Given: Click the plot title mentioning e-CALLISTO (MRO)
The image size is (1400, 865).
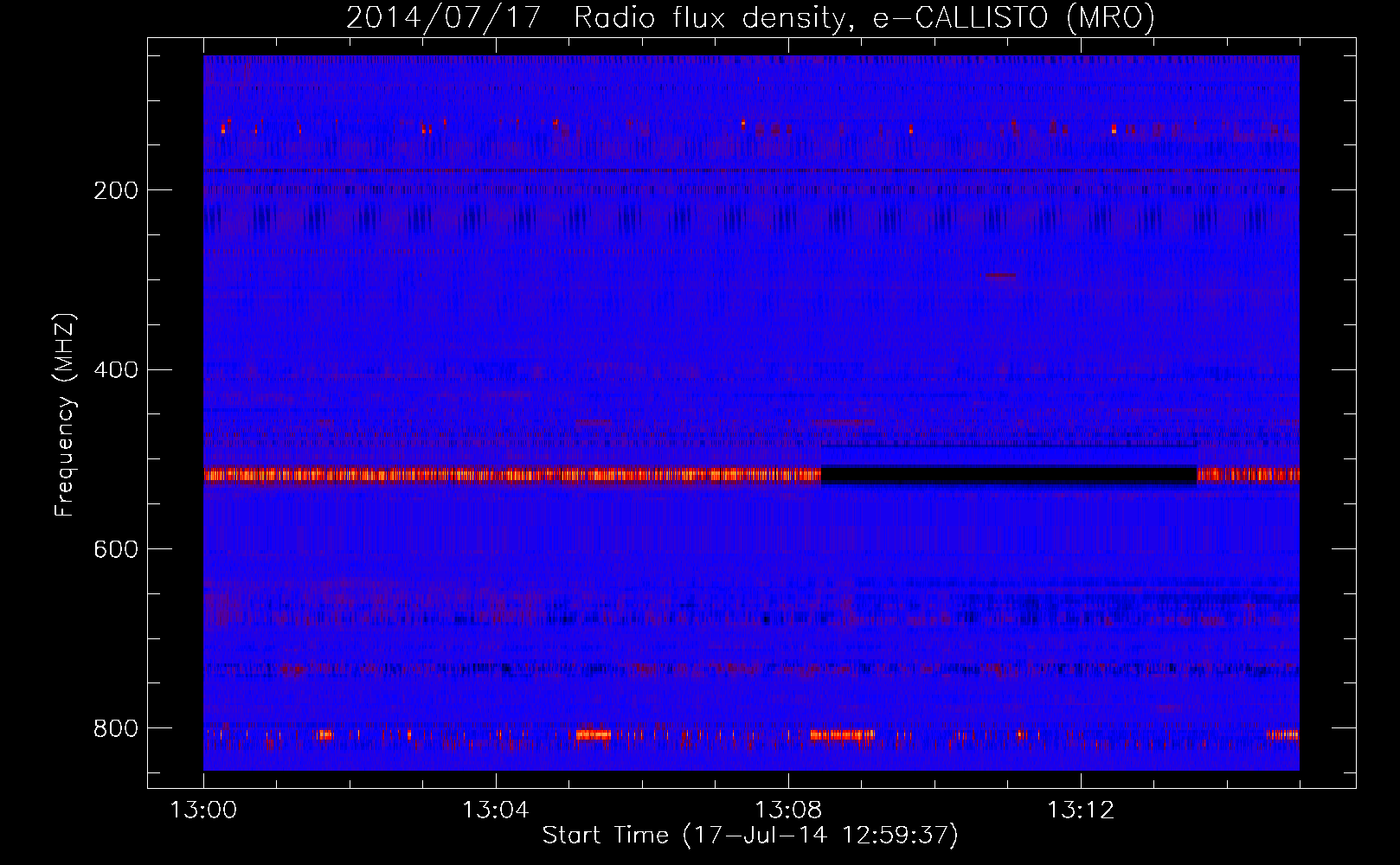Looking at the screenshot, I should point(750,17).
